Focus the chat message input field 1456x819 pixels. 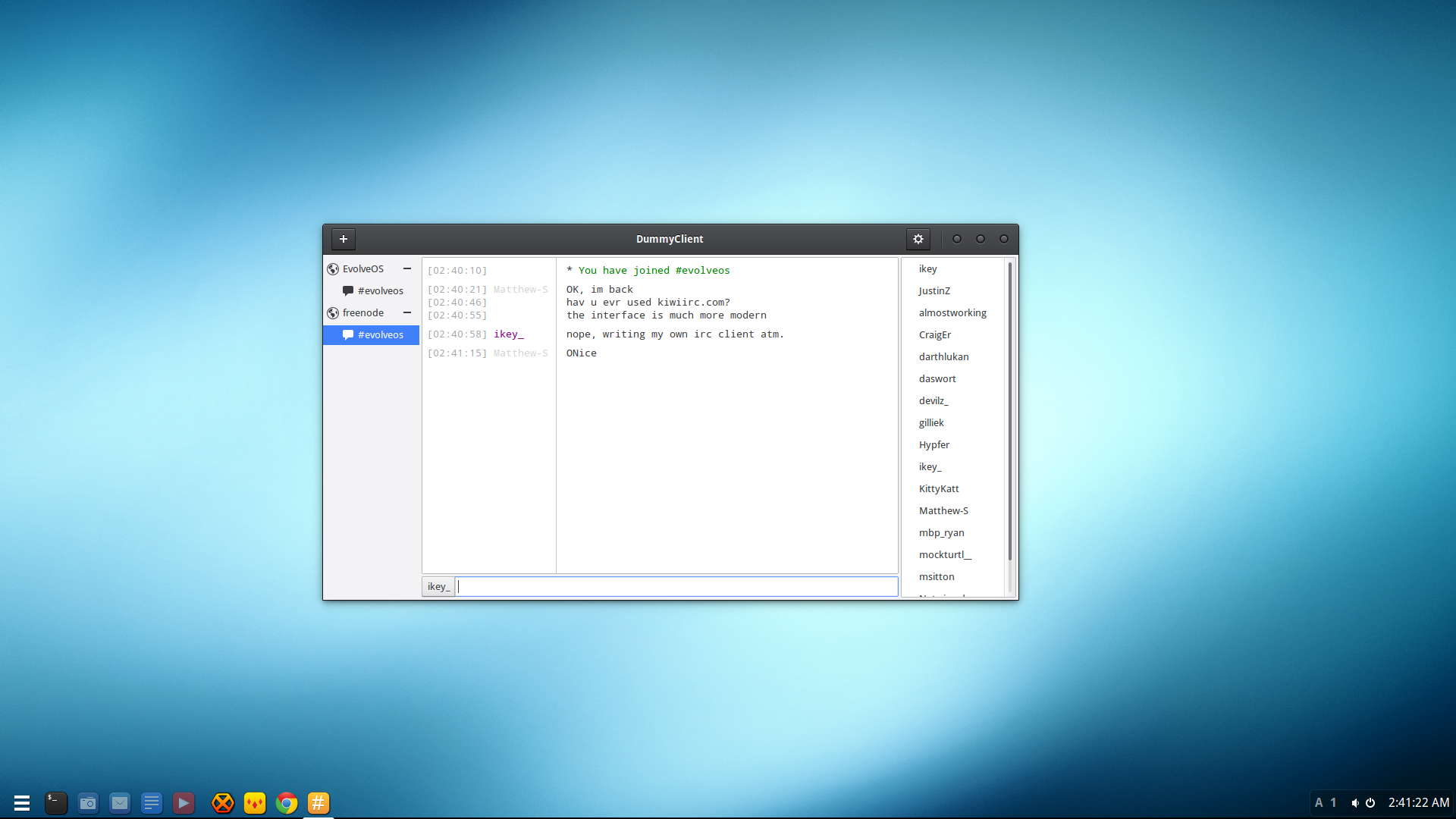tap(677, 586)
